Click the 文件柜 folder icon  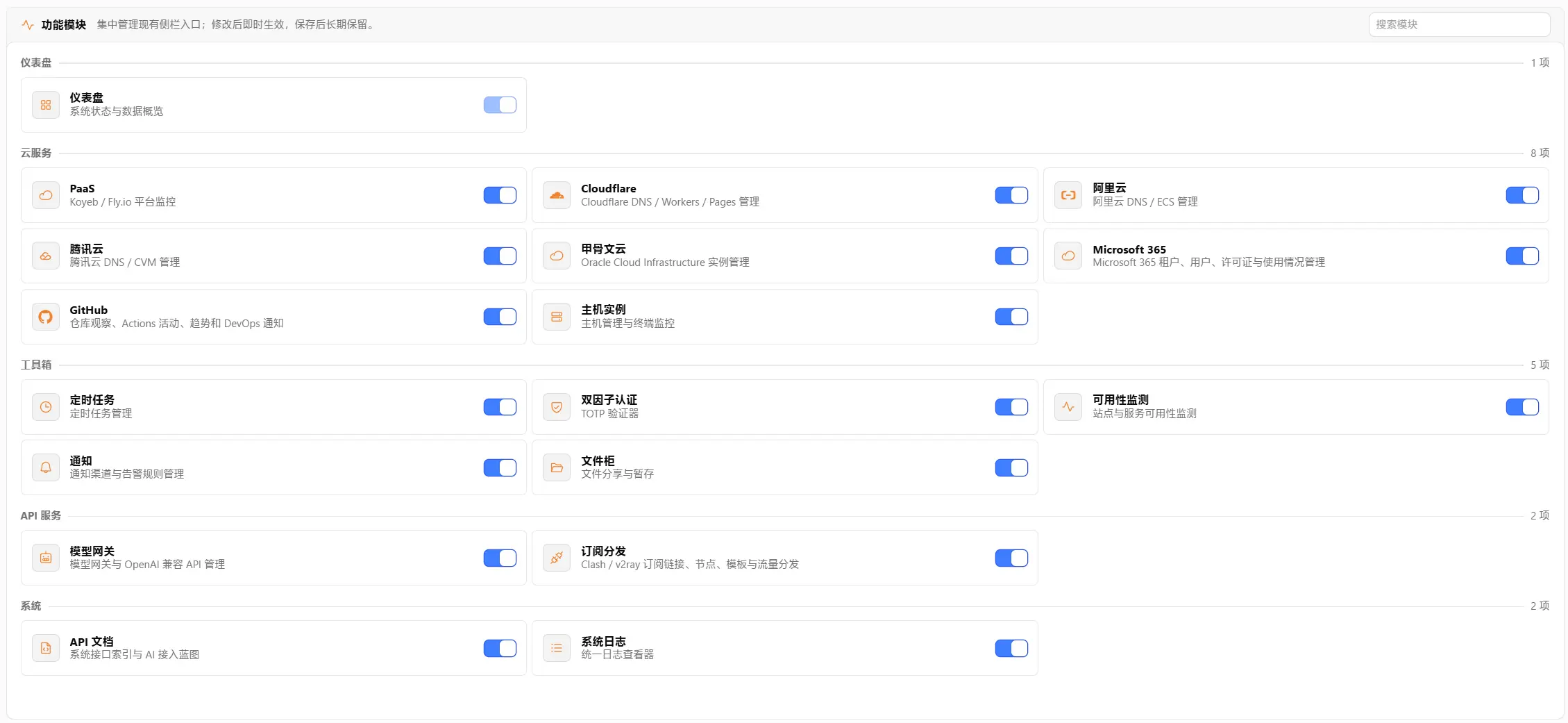[x=557, y=467]
